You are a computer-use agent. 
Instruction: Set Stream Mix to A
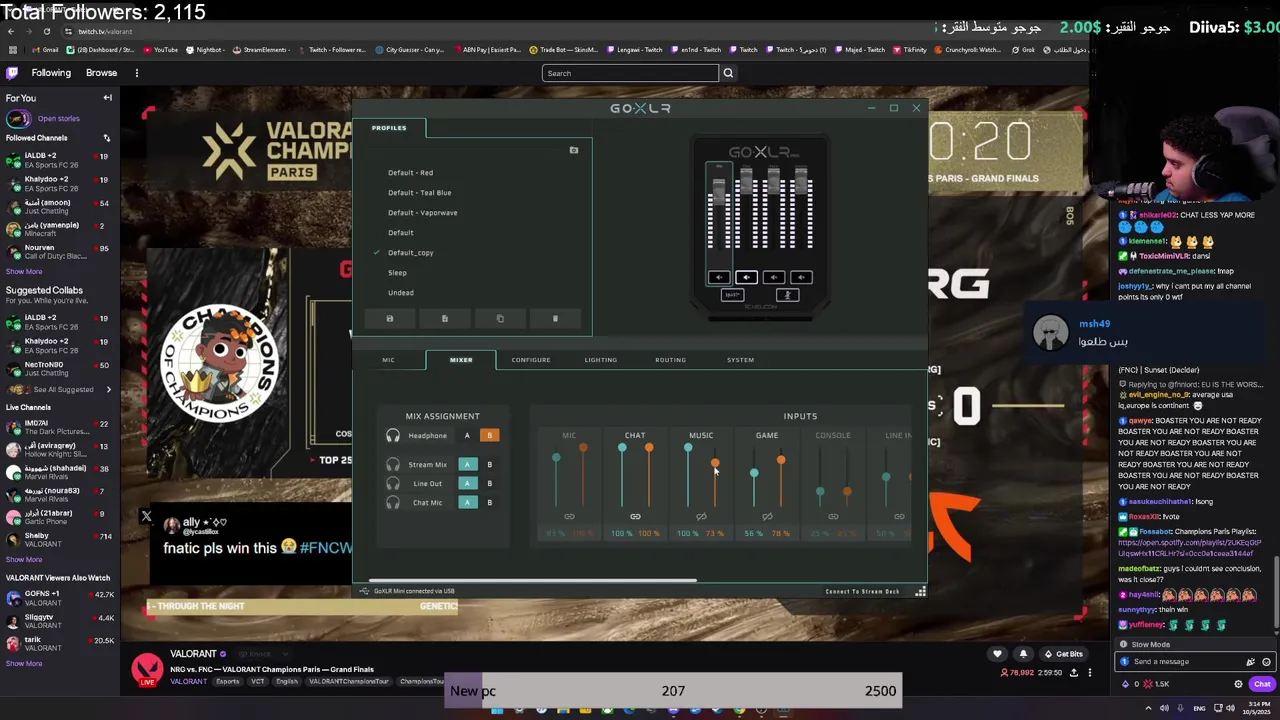point(467,465)
